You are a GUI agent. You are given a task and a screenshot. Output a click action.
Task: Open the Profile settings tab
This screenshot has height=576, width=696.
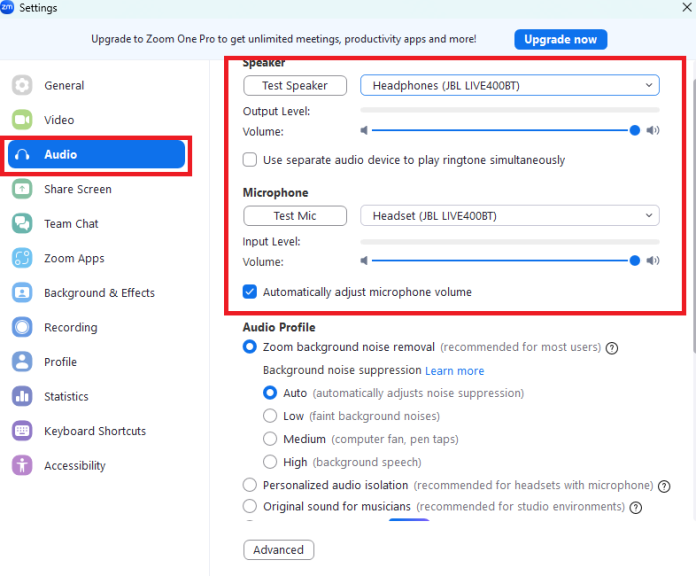click(x=60, y=362)
